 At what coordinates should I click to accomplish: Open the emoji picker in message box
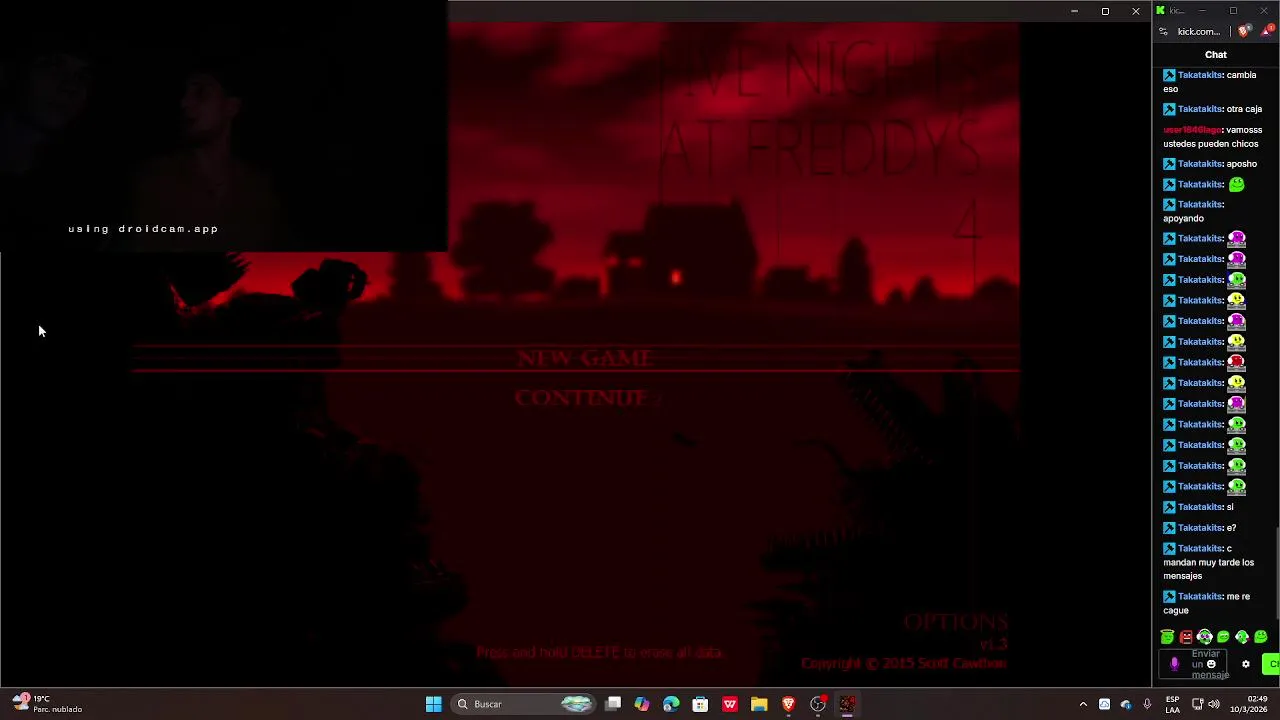[1211, 664]
